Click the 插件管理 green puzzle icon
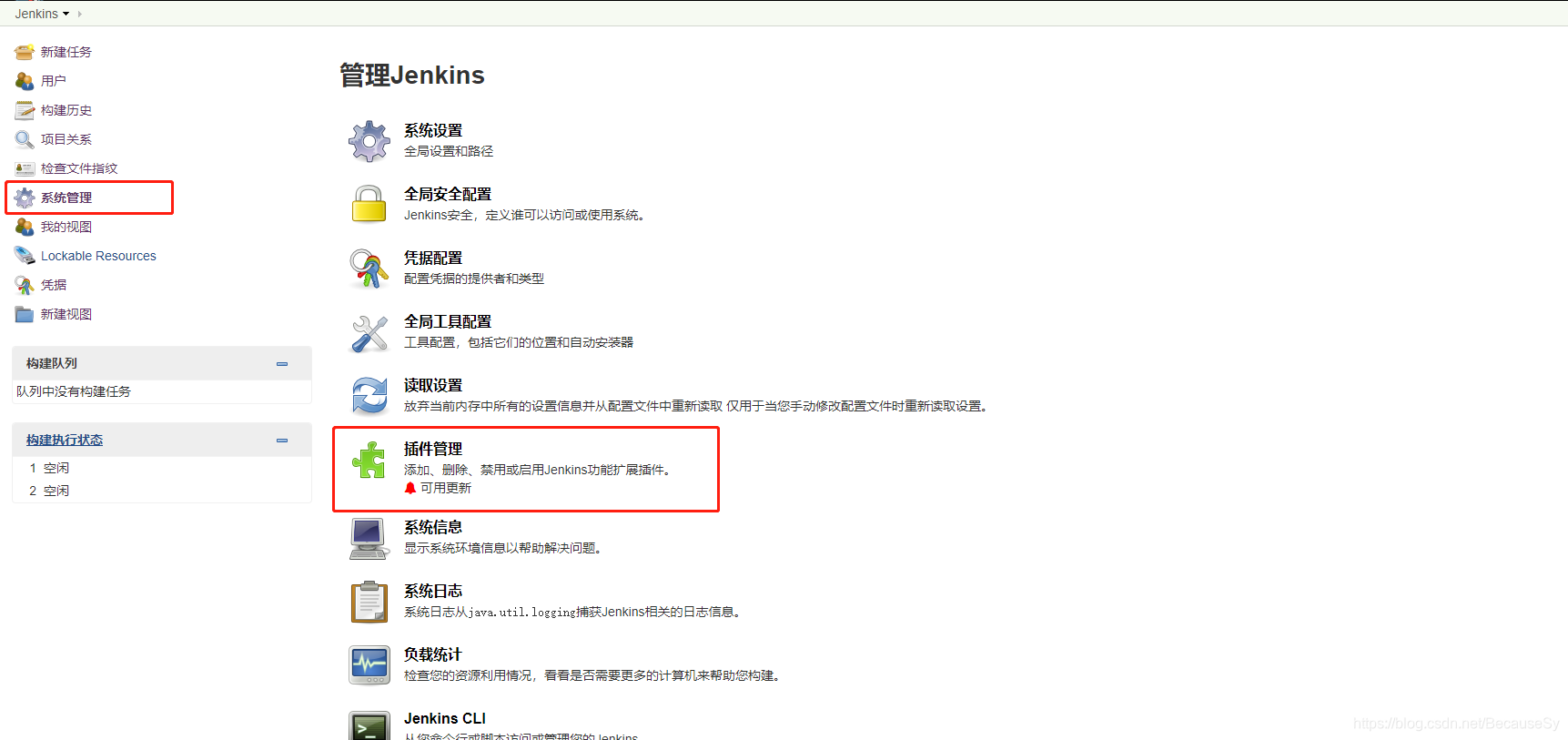This screenshot has width=1568, height=740. click(x=369, y=460)
